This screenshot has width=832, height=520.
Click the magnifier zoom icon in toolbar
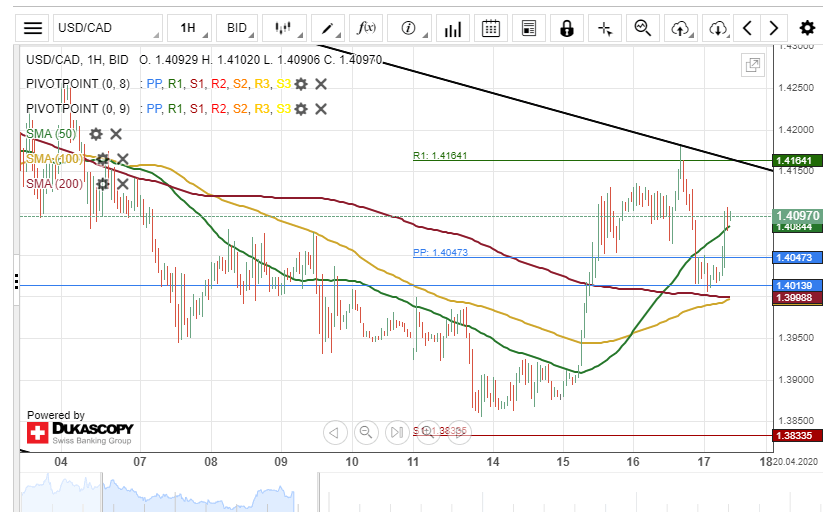pos(643,28)
